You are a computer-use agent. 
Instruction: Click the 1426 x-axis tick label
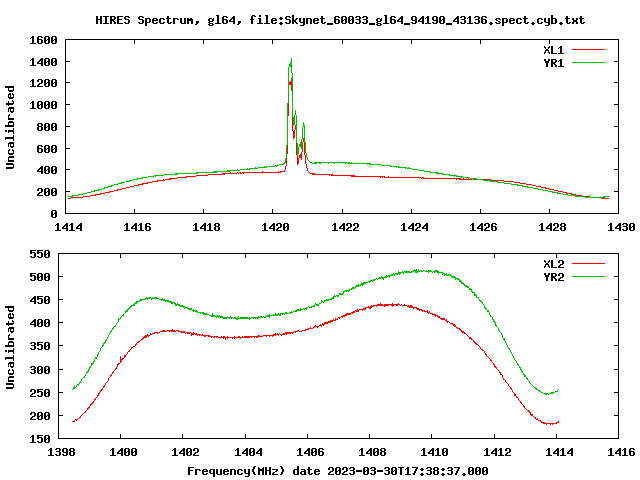click(483, 227)
